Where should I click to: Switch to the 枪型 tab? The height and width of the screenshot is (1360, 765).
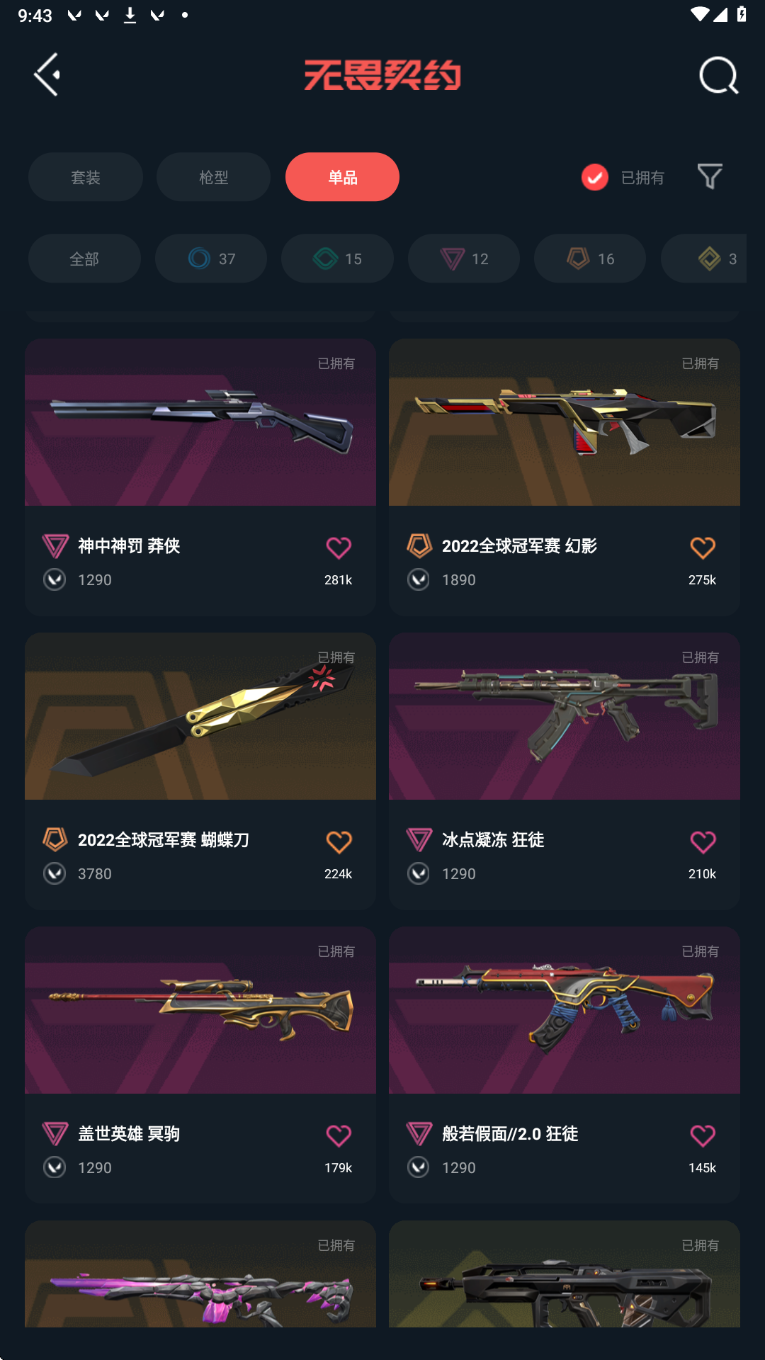click(213, 177)
